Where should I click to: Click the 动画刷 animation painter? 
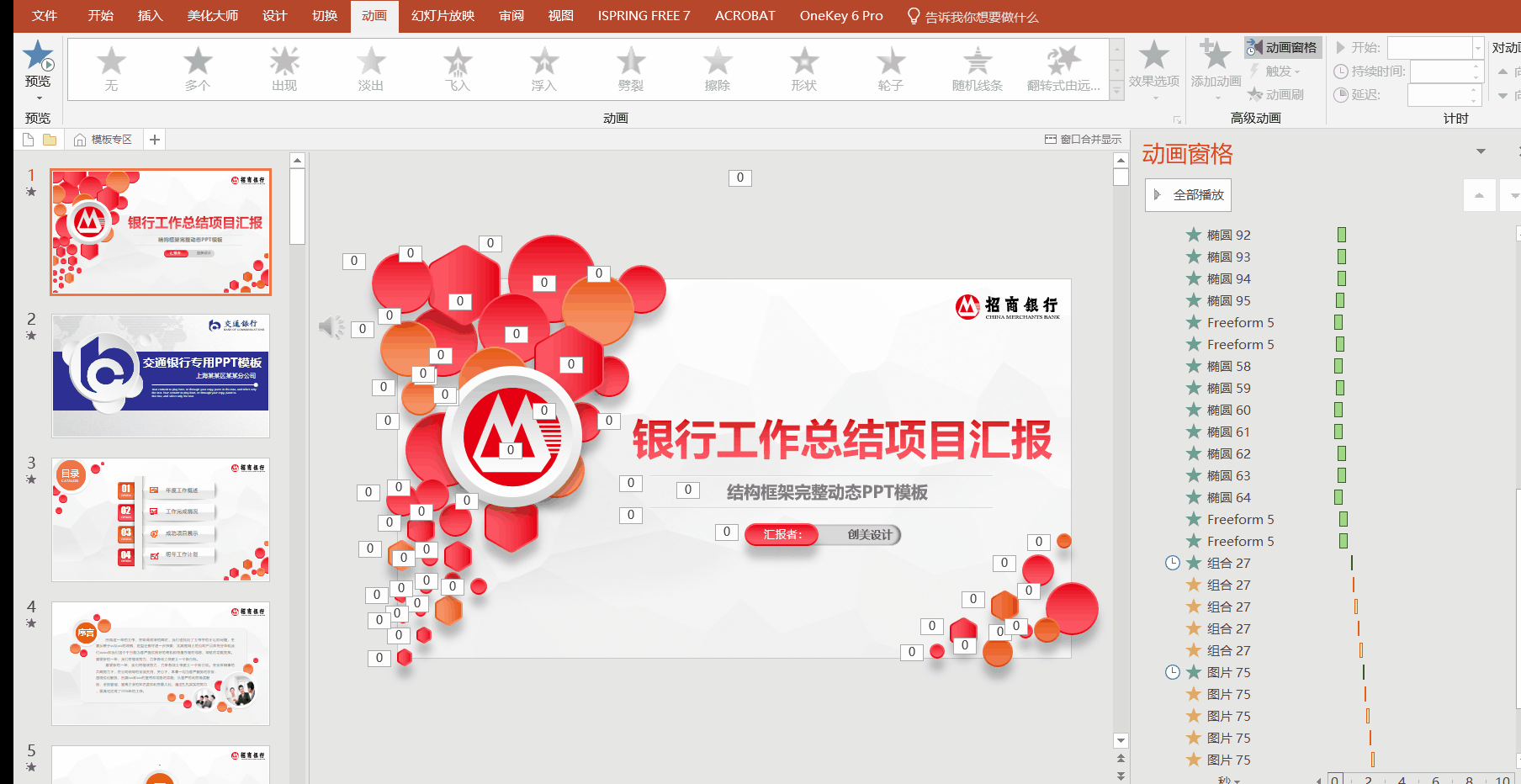click(x=1275, y=94)
